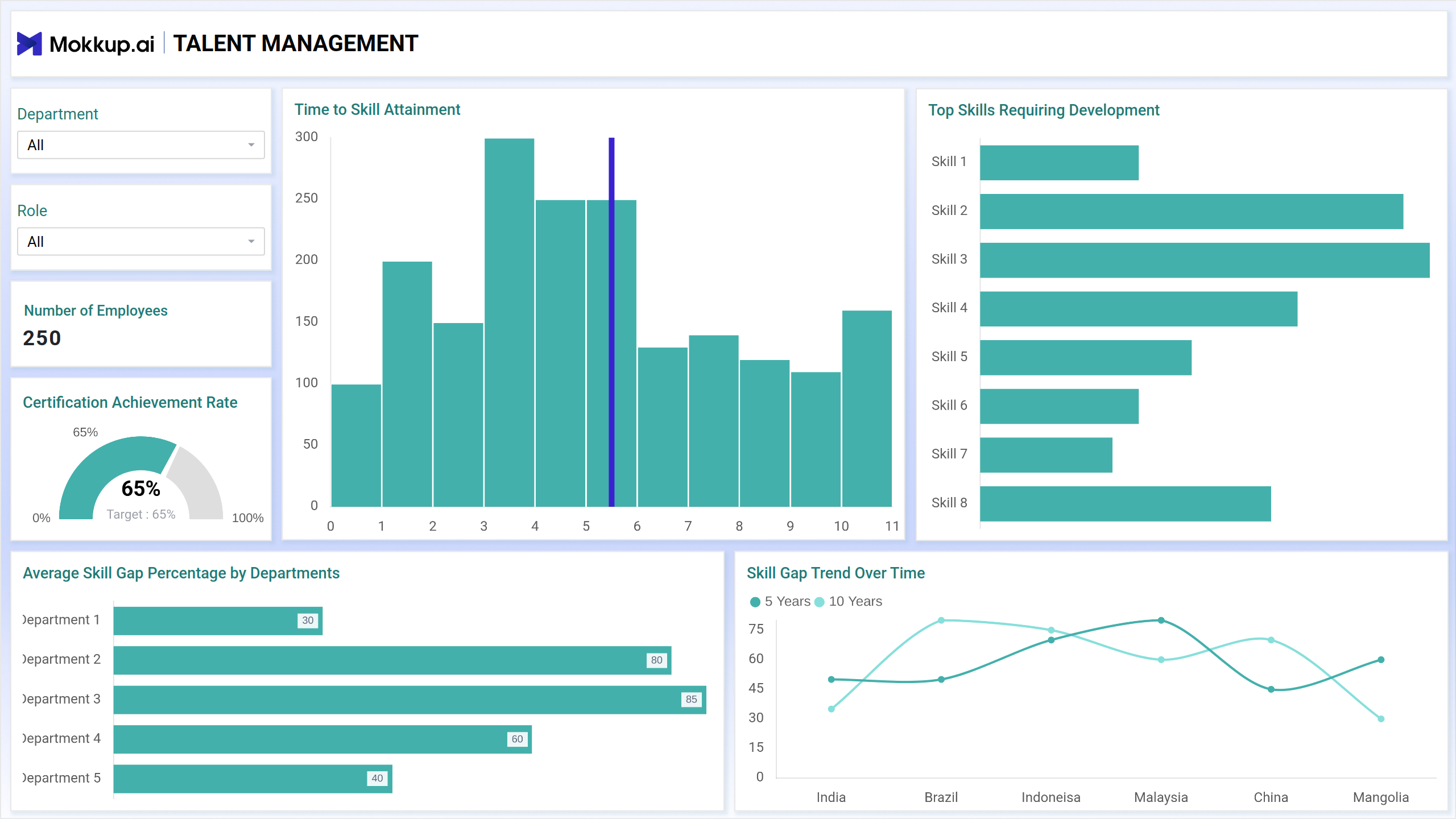Open the Department dropdown
Screen dimensions: 1456x819
[x=141, y=145]
